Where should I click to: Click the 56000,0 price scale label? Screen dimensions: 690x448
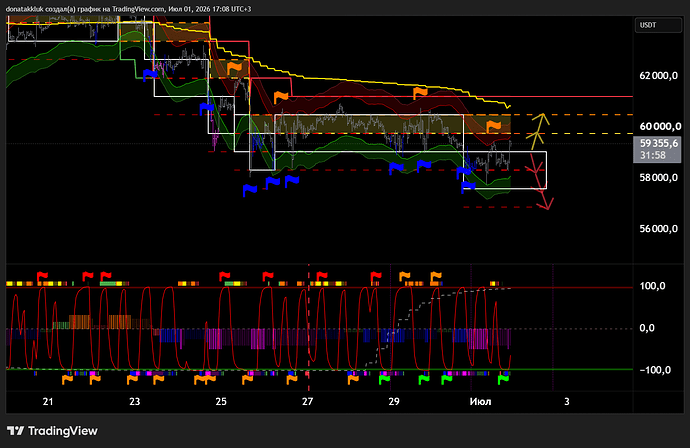(x=658, y=228)
